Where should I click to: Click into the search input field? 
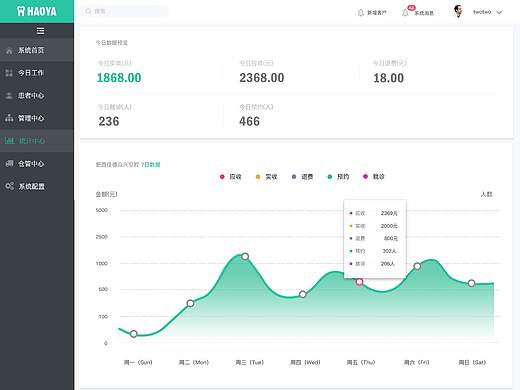click(125, 11)
